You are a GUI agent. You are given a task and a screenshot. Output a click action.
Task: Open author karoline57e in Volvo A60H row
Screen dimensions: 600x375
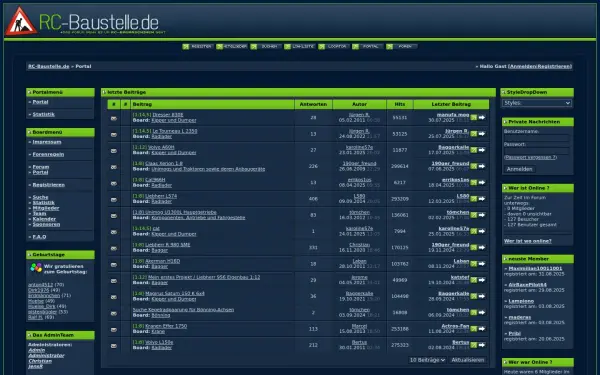coord(359,147)
